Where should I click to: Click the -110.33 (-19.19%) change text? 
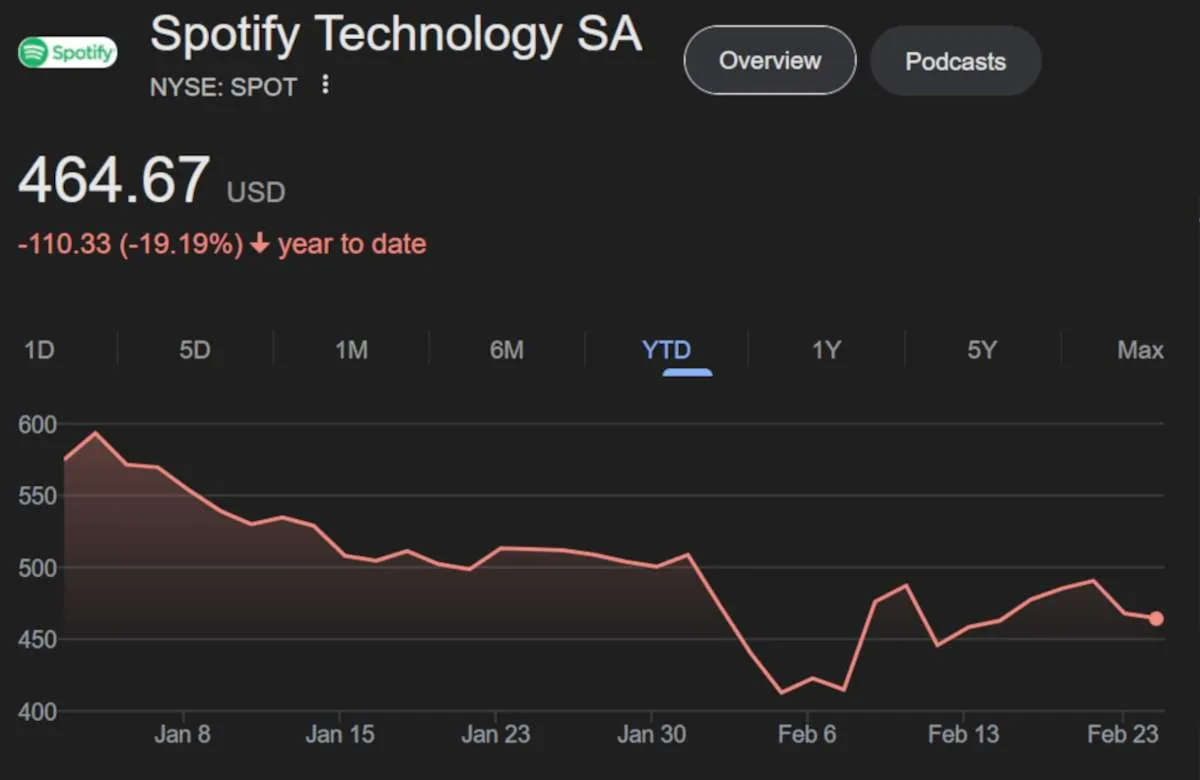130,244
